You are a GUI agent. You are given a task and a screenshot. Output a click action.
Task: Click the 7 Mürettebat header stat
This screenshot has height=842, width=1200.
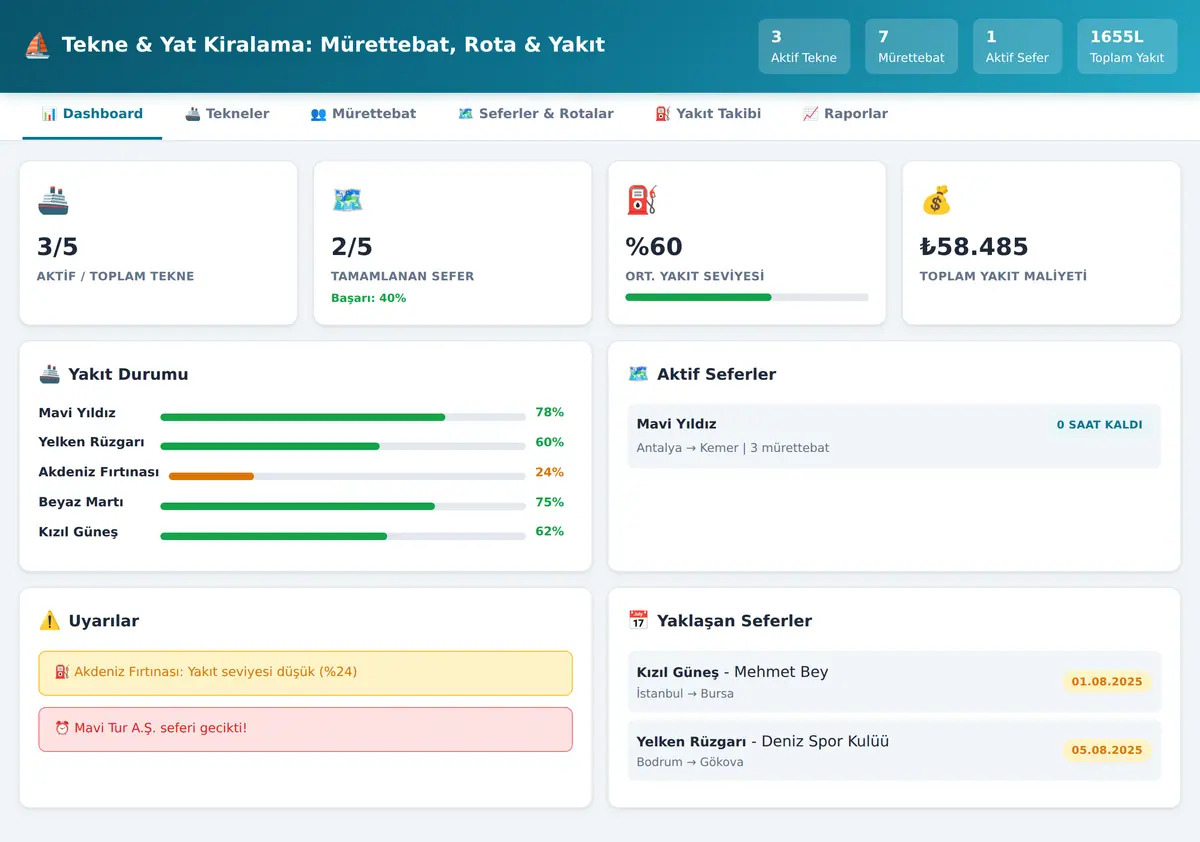[x=911, y=46]
